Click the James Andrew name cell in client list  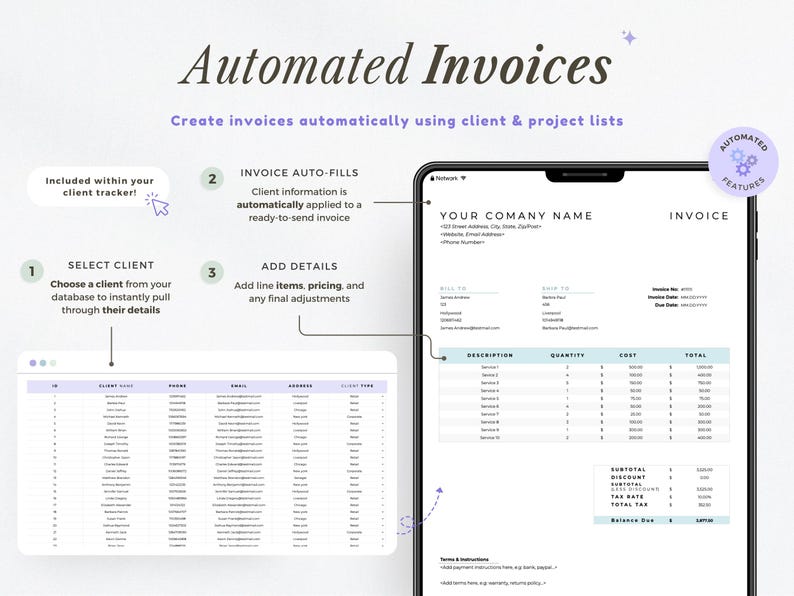(x=116, y=396)
